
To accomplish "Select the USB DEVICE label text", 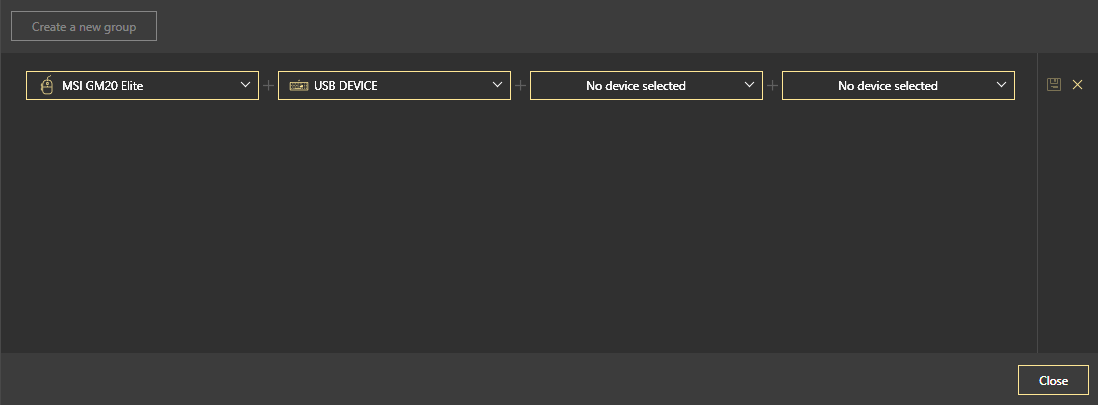I will click(x=346, y=86).
